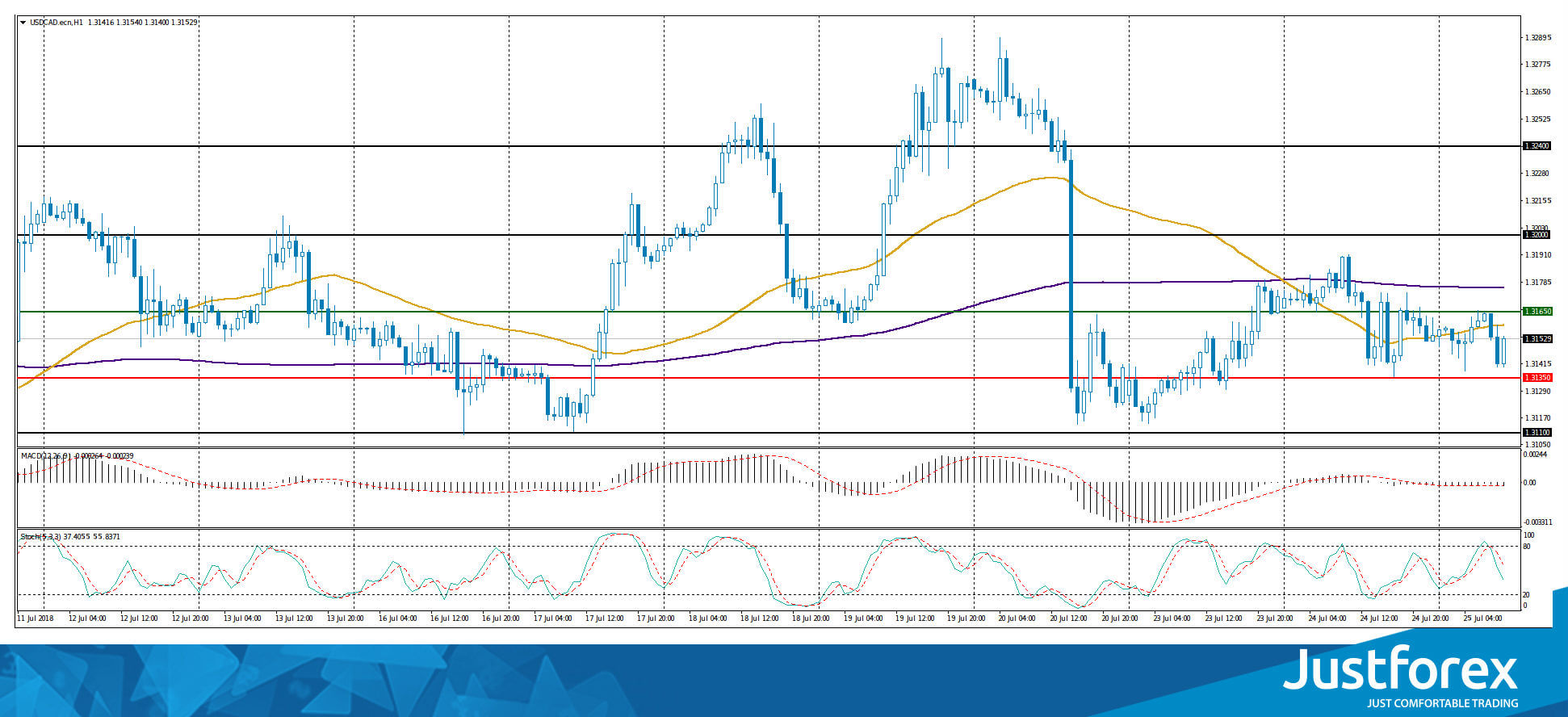Click the 1.31785 price axis label
Screen dimensions: 1568x717
(1537, 283)
